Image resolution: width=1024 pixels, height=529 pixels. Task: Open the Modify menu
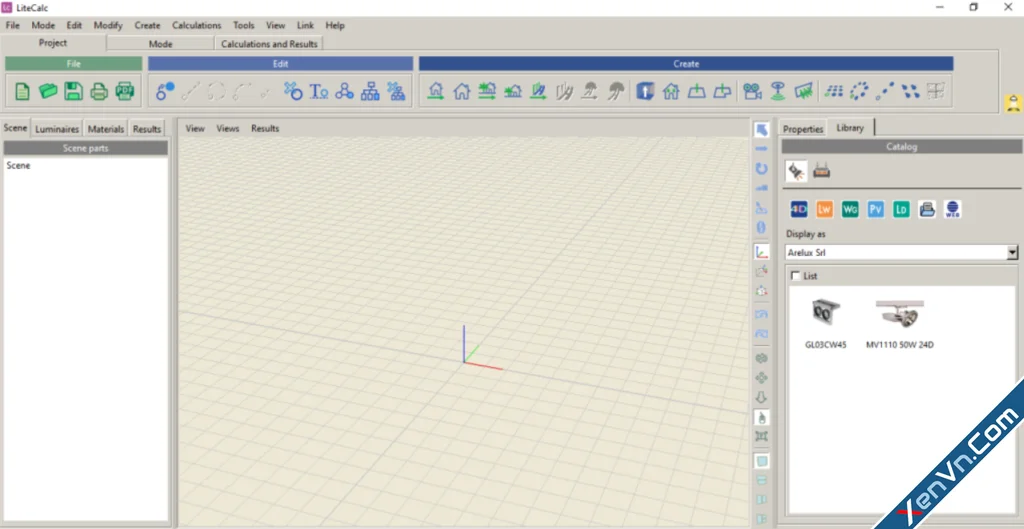(108, 25)
